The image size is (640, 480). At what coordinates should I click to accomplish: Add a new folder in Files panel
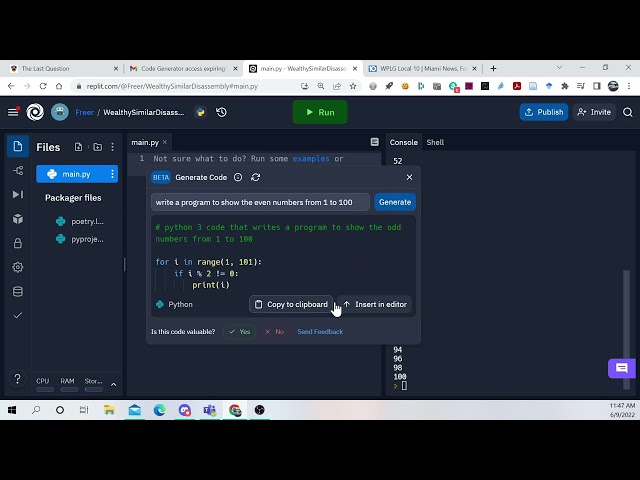click(x=98, y=147)
